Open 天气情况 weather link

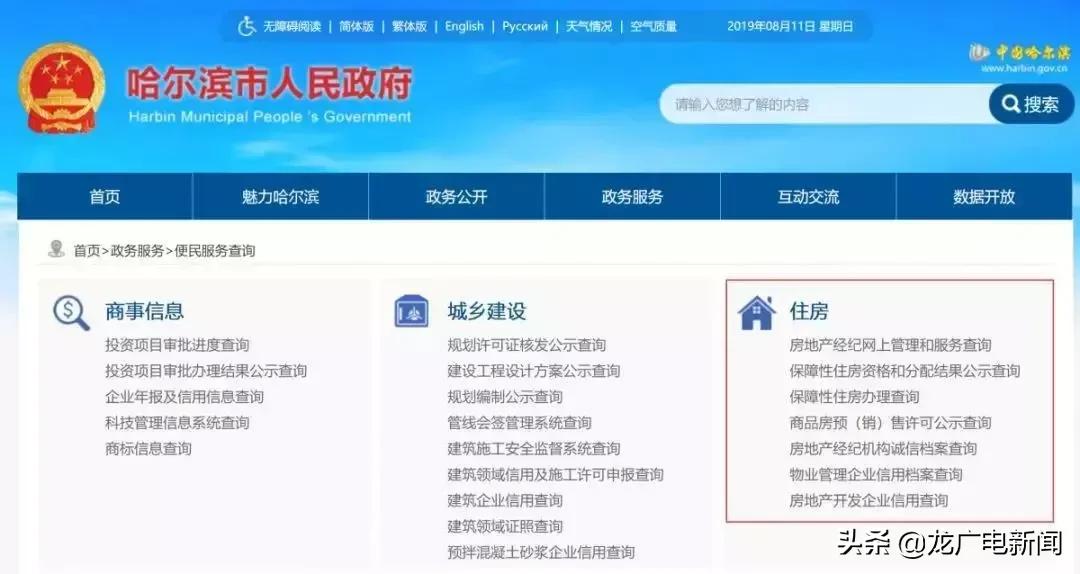(589, 26)
